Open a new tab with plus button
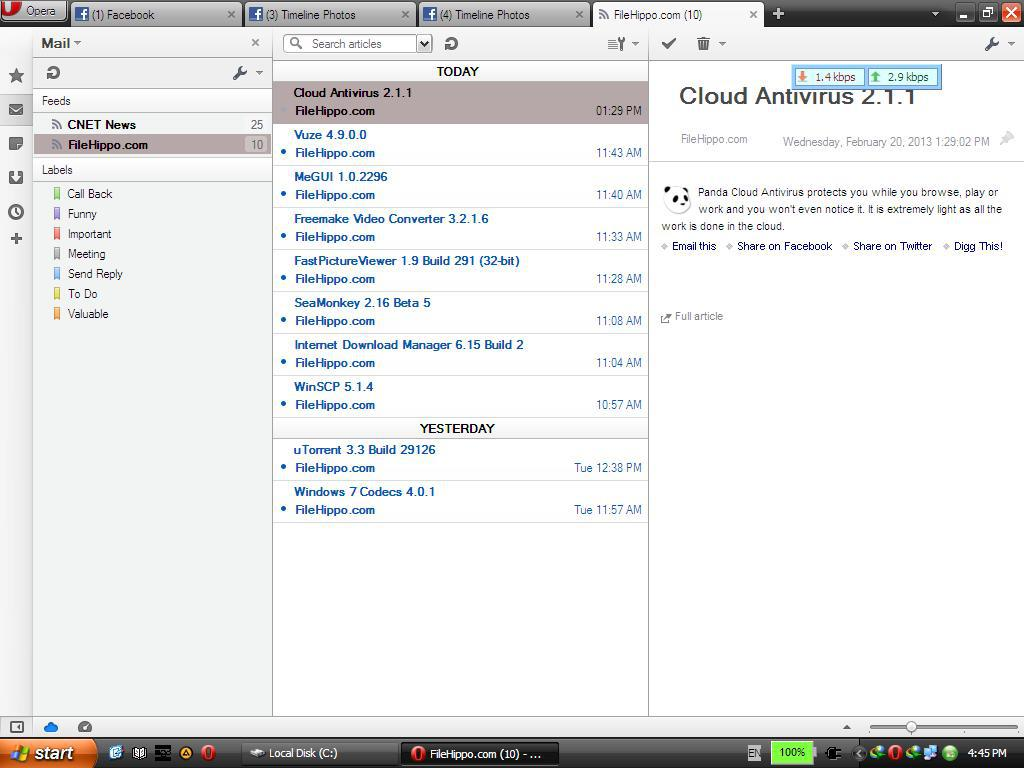Viewport: 1024px width, 768px height. coord(778,14)
